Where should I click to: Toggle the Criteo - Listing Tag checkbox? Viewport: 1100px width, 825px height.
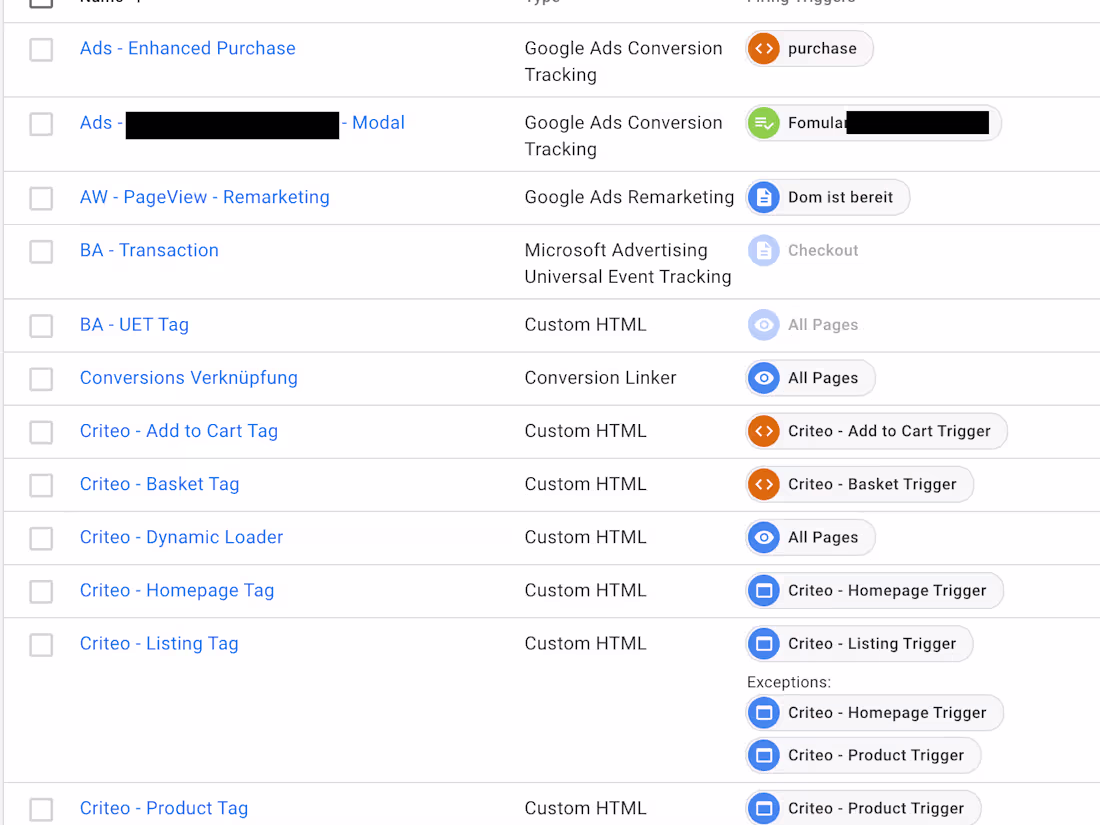coord(41,645)
